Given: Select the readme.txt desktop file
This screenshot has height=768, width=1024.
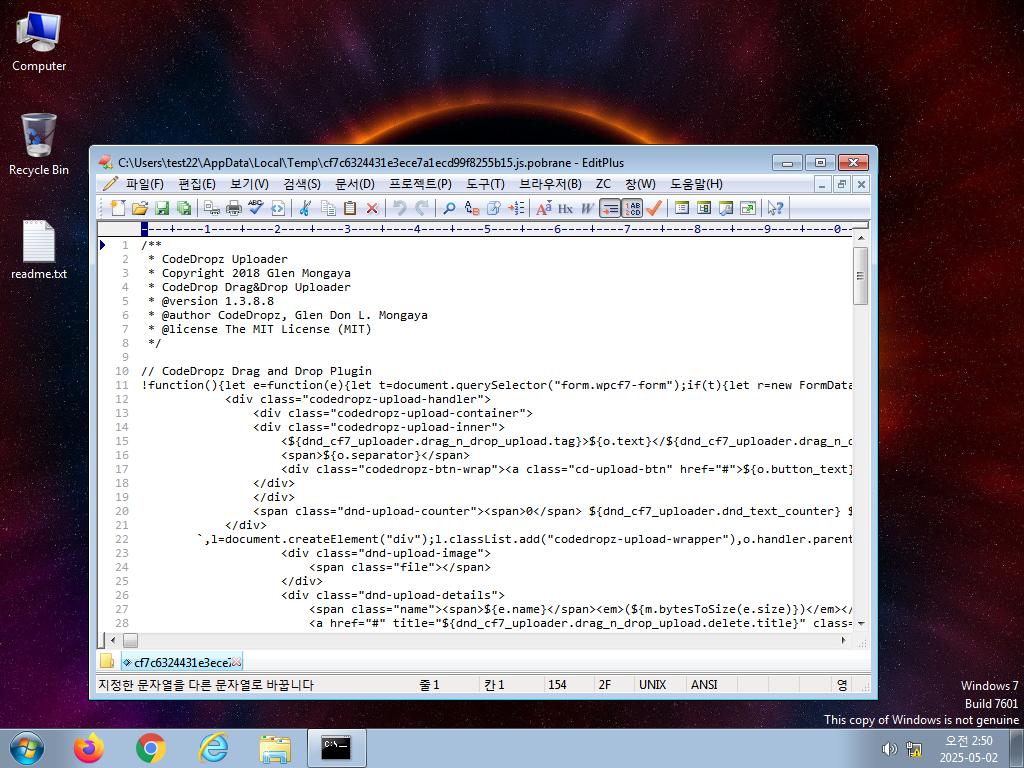Looking at the screenshot, I should [x=39, y=250].
